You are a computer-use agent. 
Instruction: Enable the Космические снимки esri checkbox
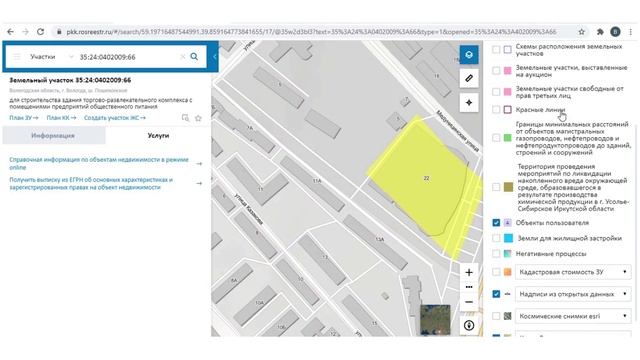pyautogui.click(x=496, y=316)
